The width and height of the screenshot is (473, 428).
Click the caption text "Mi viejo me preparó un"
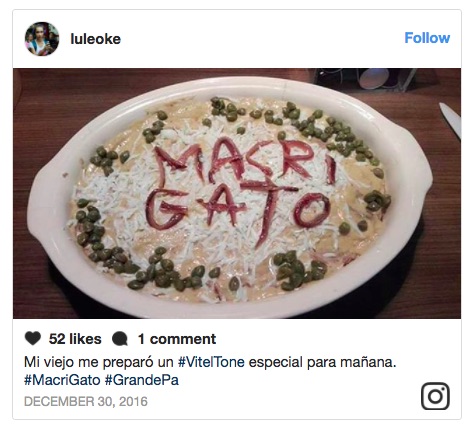(x=99, y=362)
